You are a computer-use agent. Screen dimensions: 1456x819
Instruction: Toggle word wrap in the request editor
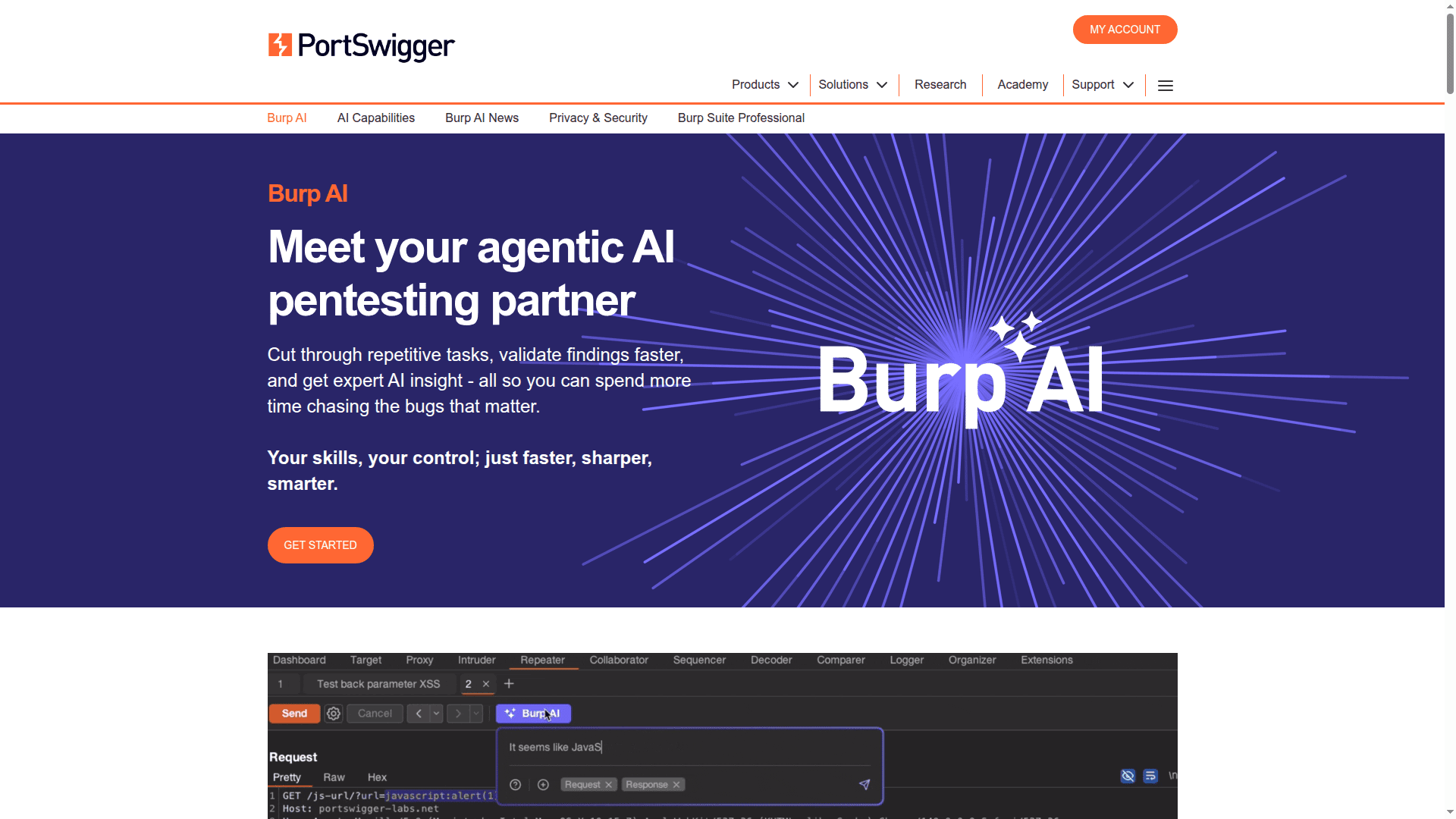1150,776
